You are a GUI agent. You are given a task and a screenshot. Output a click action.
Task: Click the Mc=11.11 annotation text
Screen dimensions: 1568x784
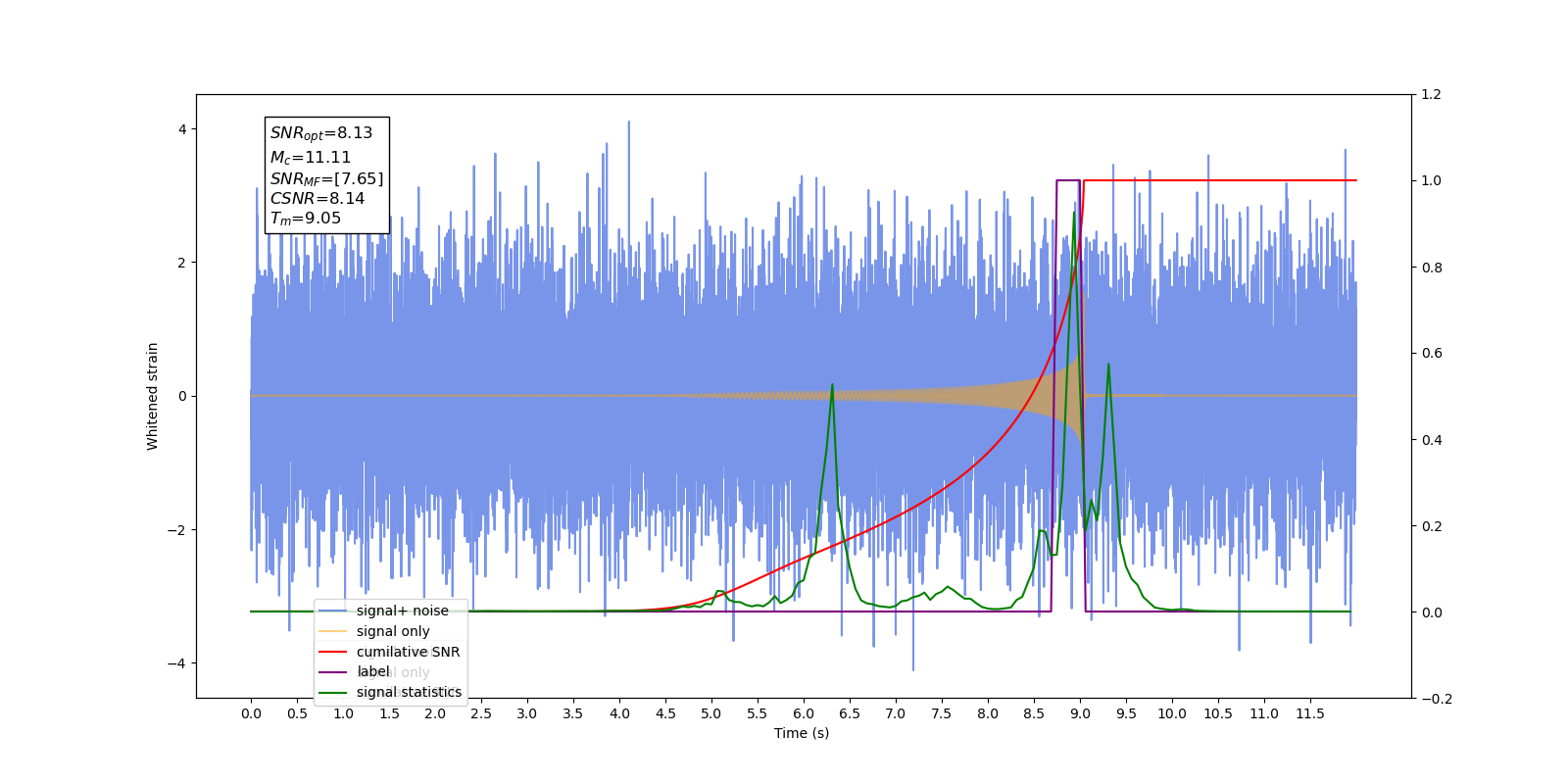311,157
